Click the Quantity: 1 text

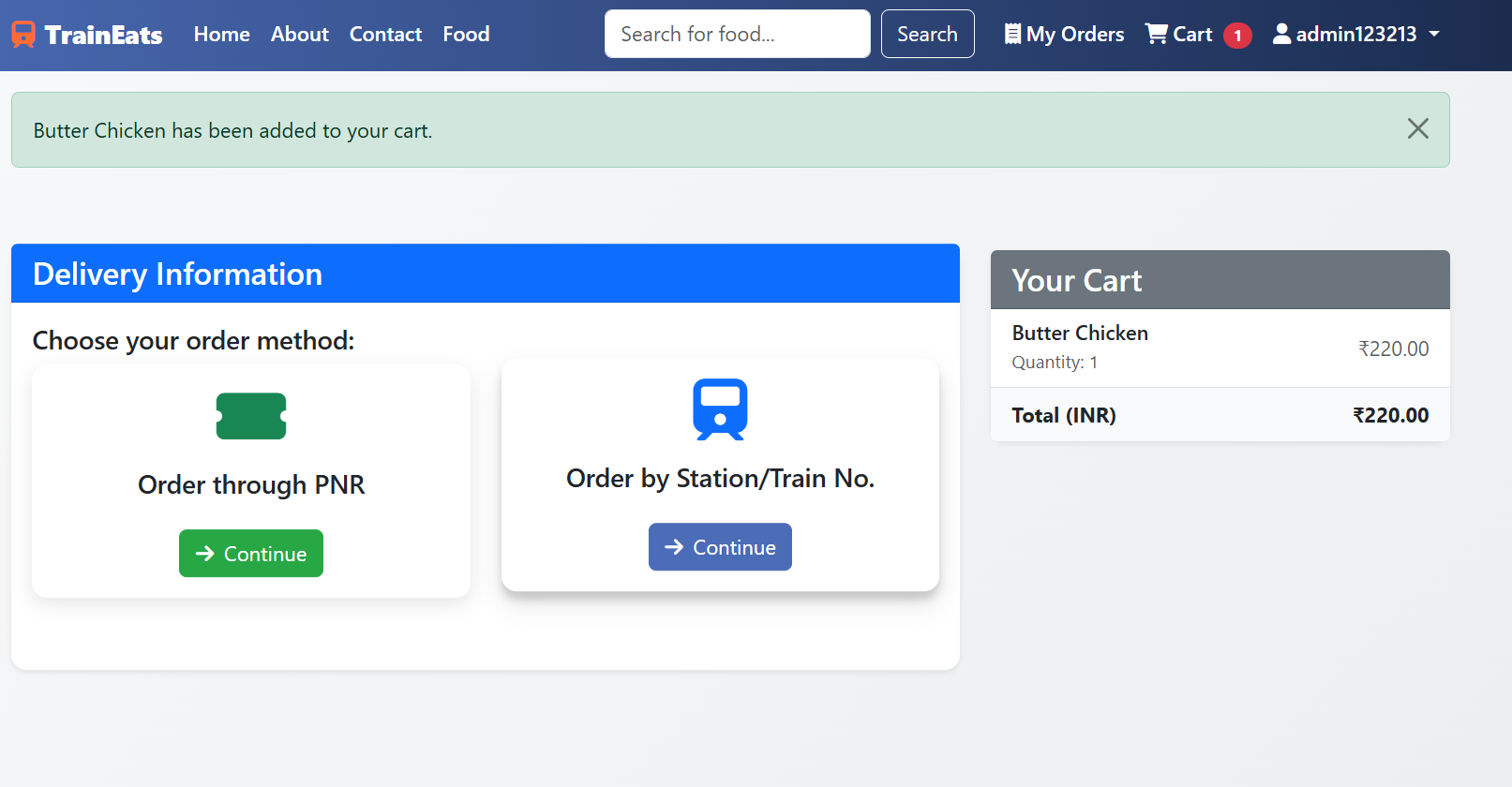pos(1055,363)
